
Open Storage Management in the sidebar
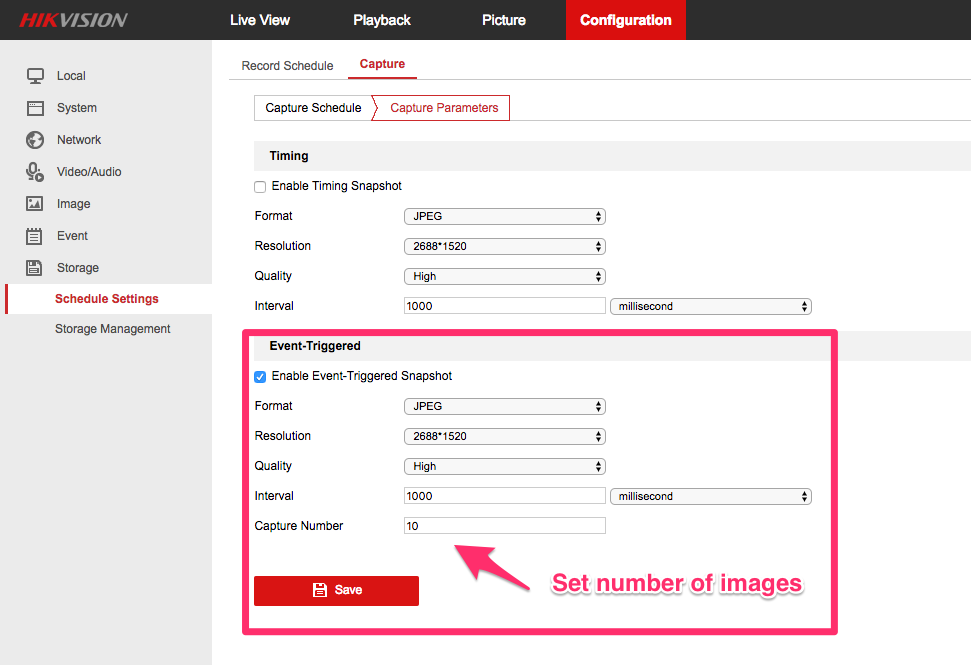coord(112,329)
